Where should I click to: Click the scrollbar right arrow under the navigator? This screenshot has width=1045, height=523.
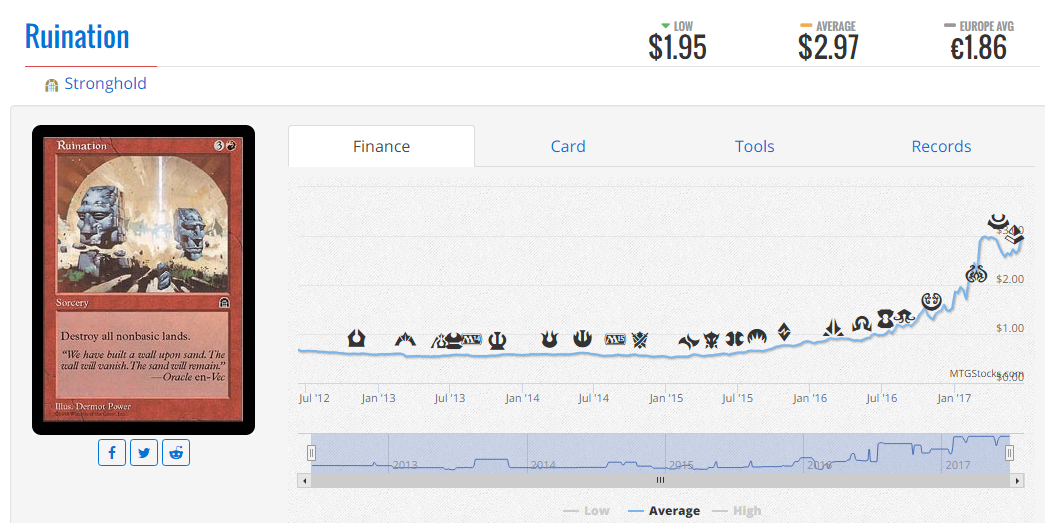point(1018,480)
